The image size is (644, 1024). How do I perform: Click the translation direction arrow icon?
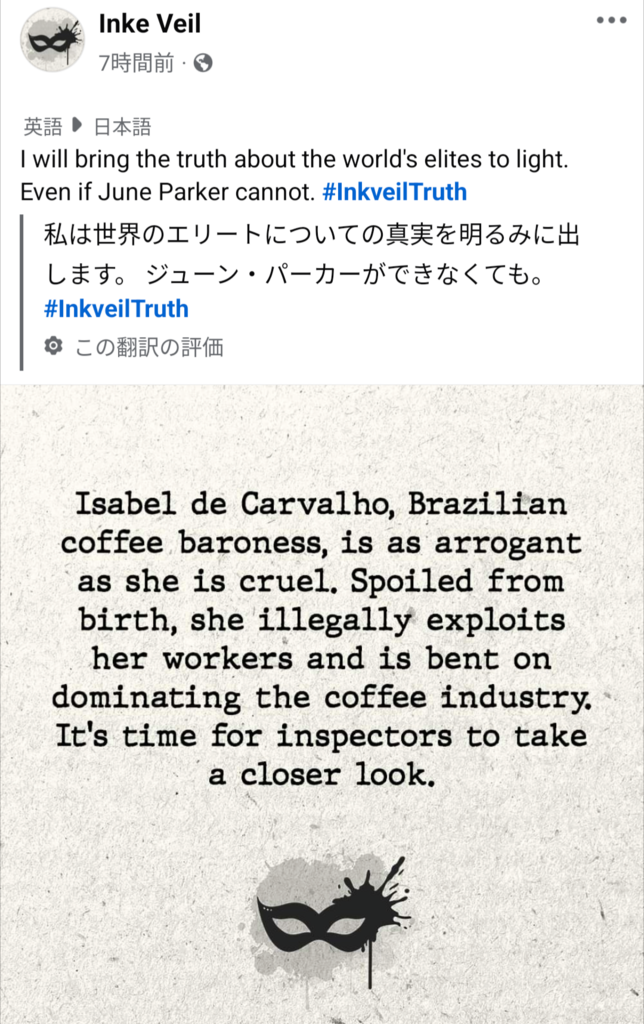tap(77, 124)
